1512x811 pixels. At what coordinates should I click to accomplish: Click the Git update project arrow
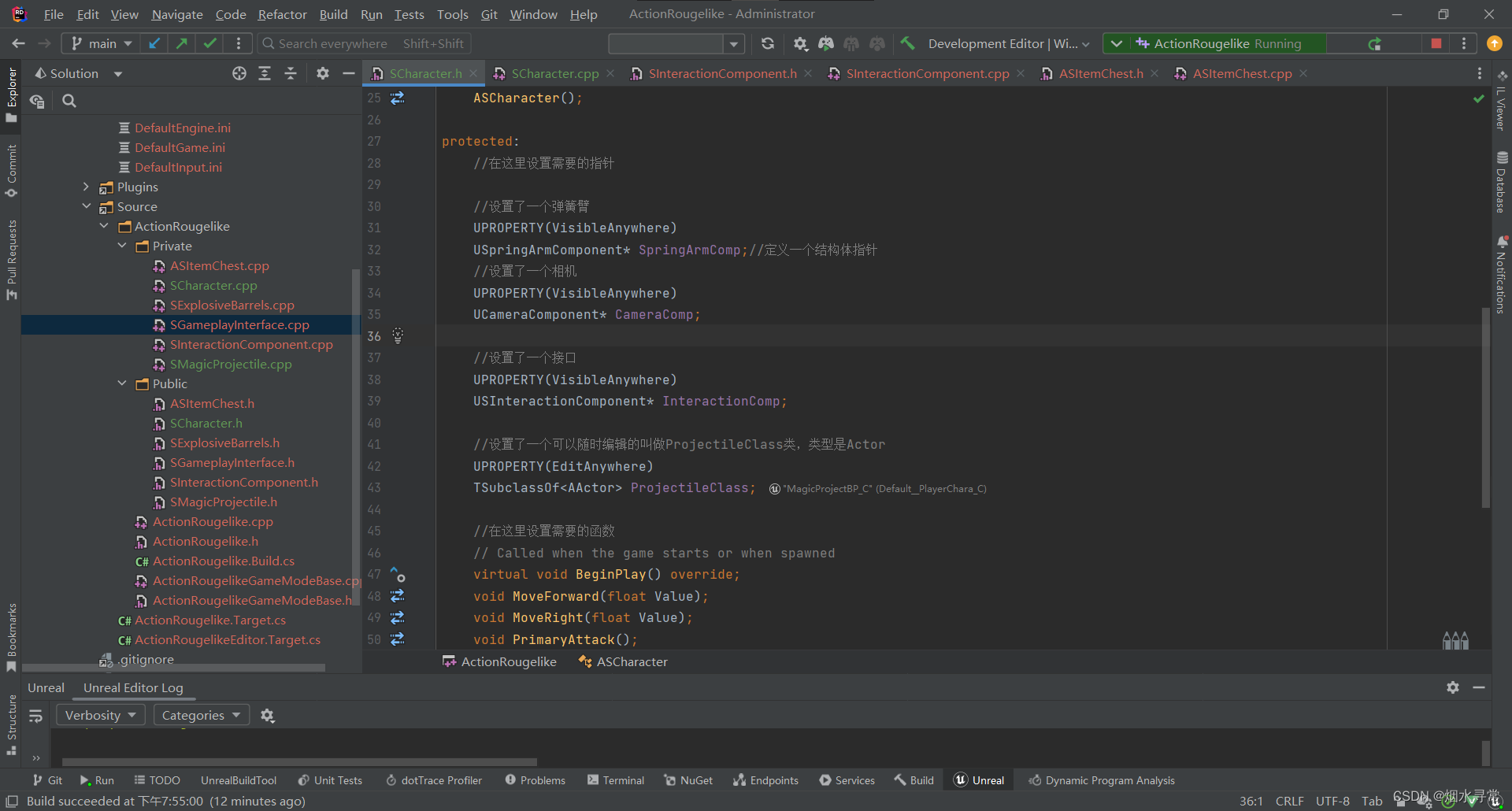(154, 43)
